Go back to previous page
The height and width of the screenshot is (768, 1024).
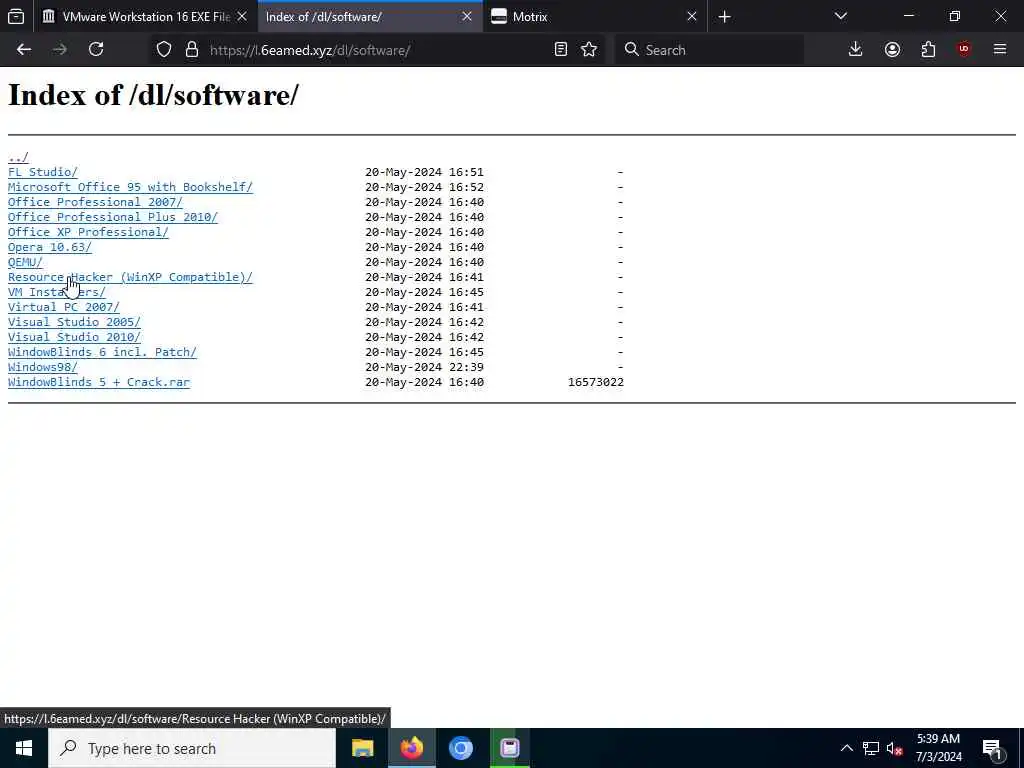[x=24, y=50]
